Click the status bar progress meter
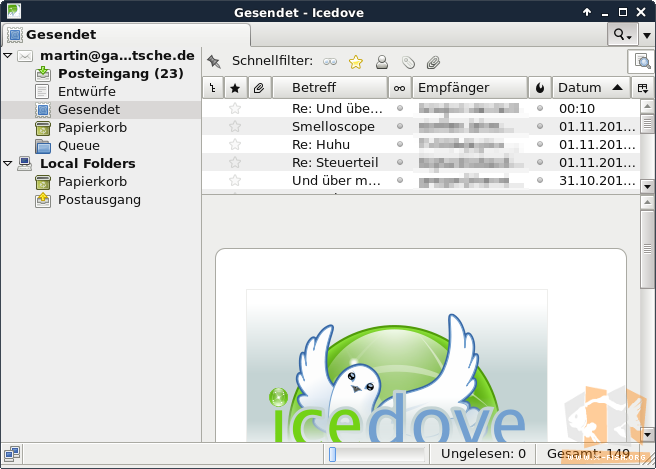 (376, 454)
